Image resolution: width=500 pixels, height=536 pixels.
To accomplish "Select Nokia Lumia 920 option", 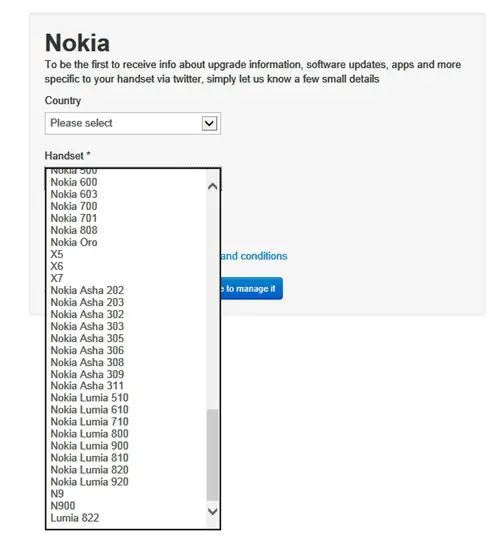I will click(126, 482).
